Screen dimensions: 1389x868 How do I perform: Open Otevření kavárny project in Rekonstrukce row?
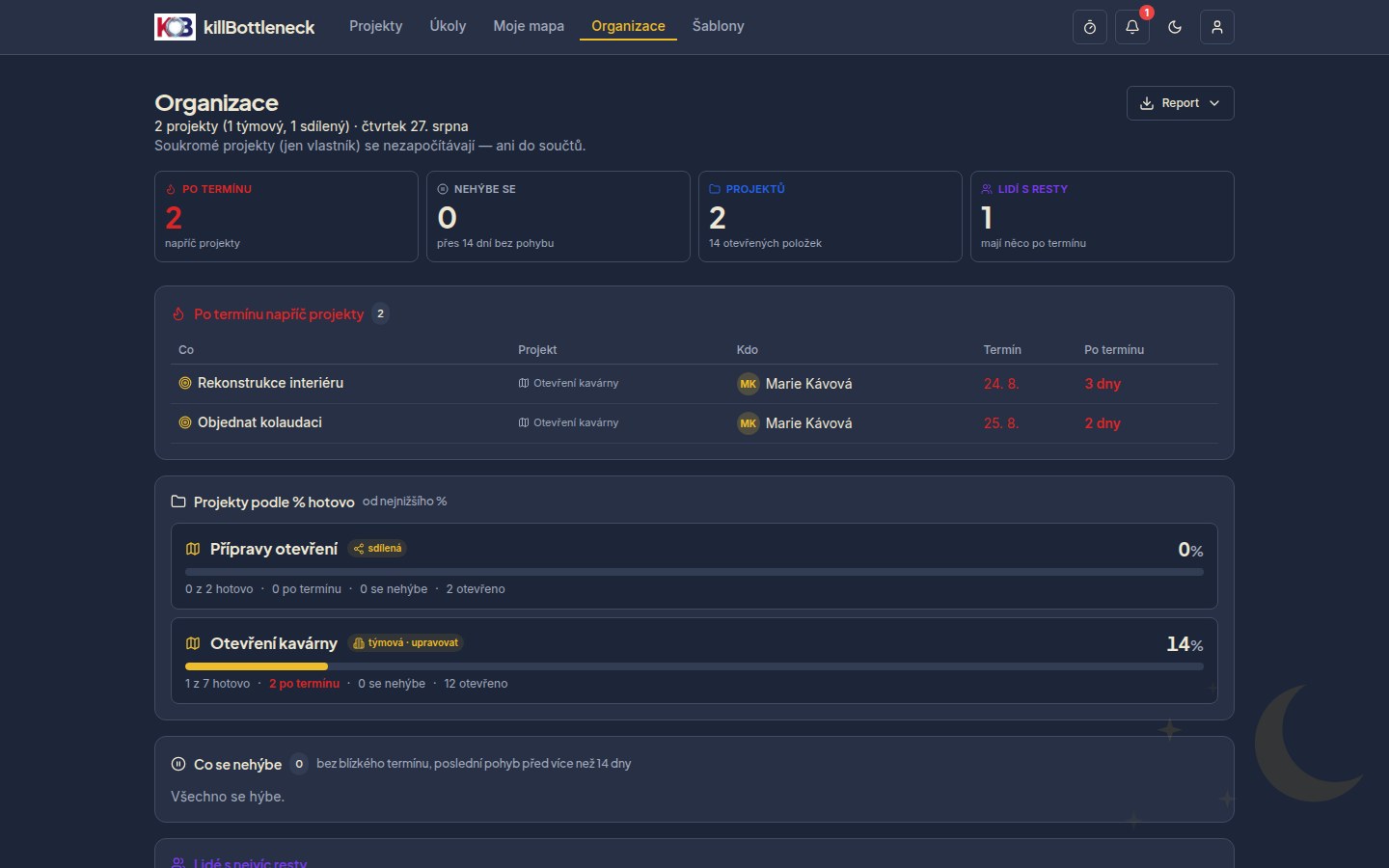[568, 383]
